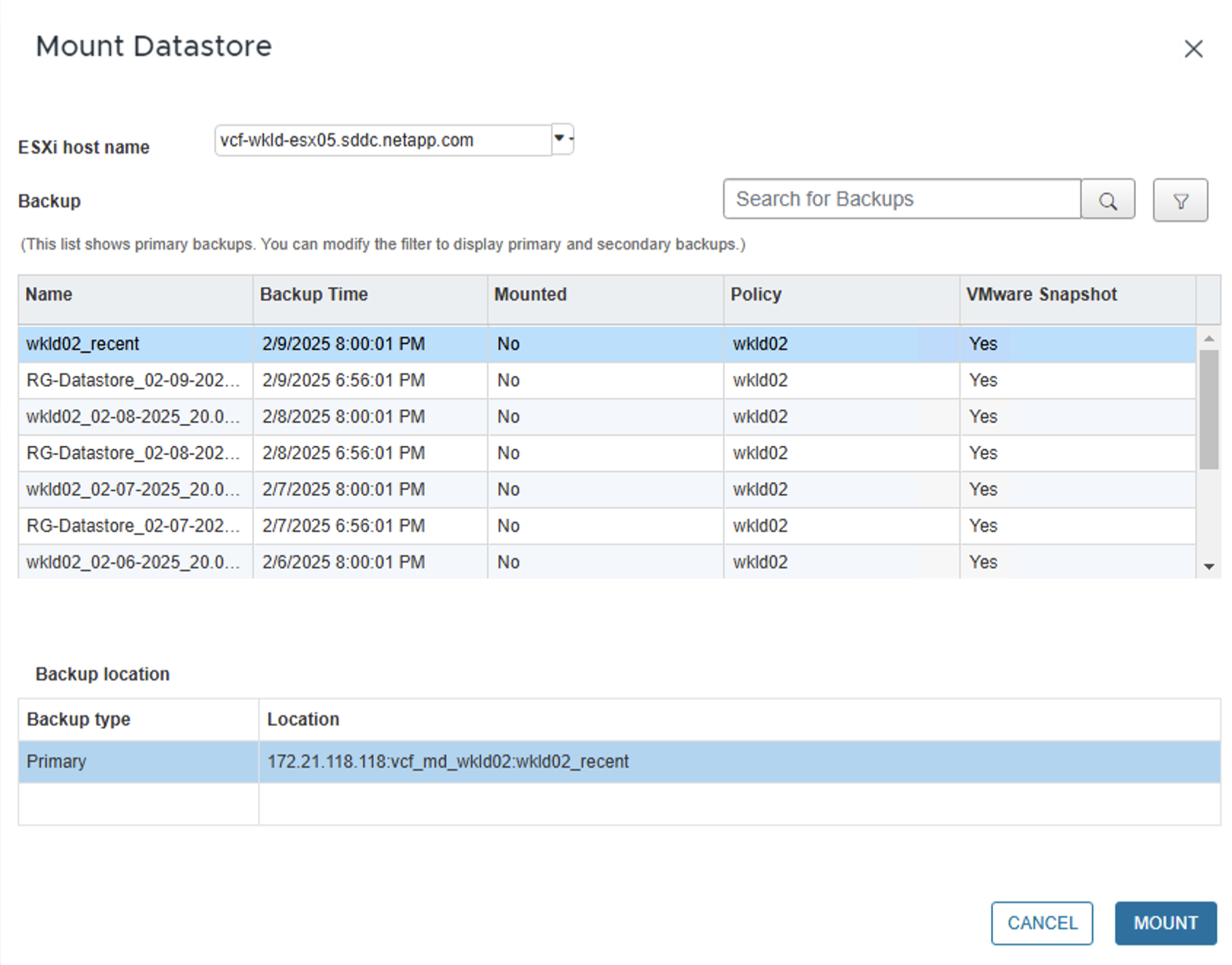Image resolution: width=1232 pixels, height=965 pixels.
Task: Close the Mount Datastore dialog
Action: click(1193, 49)
